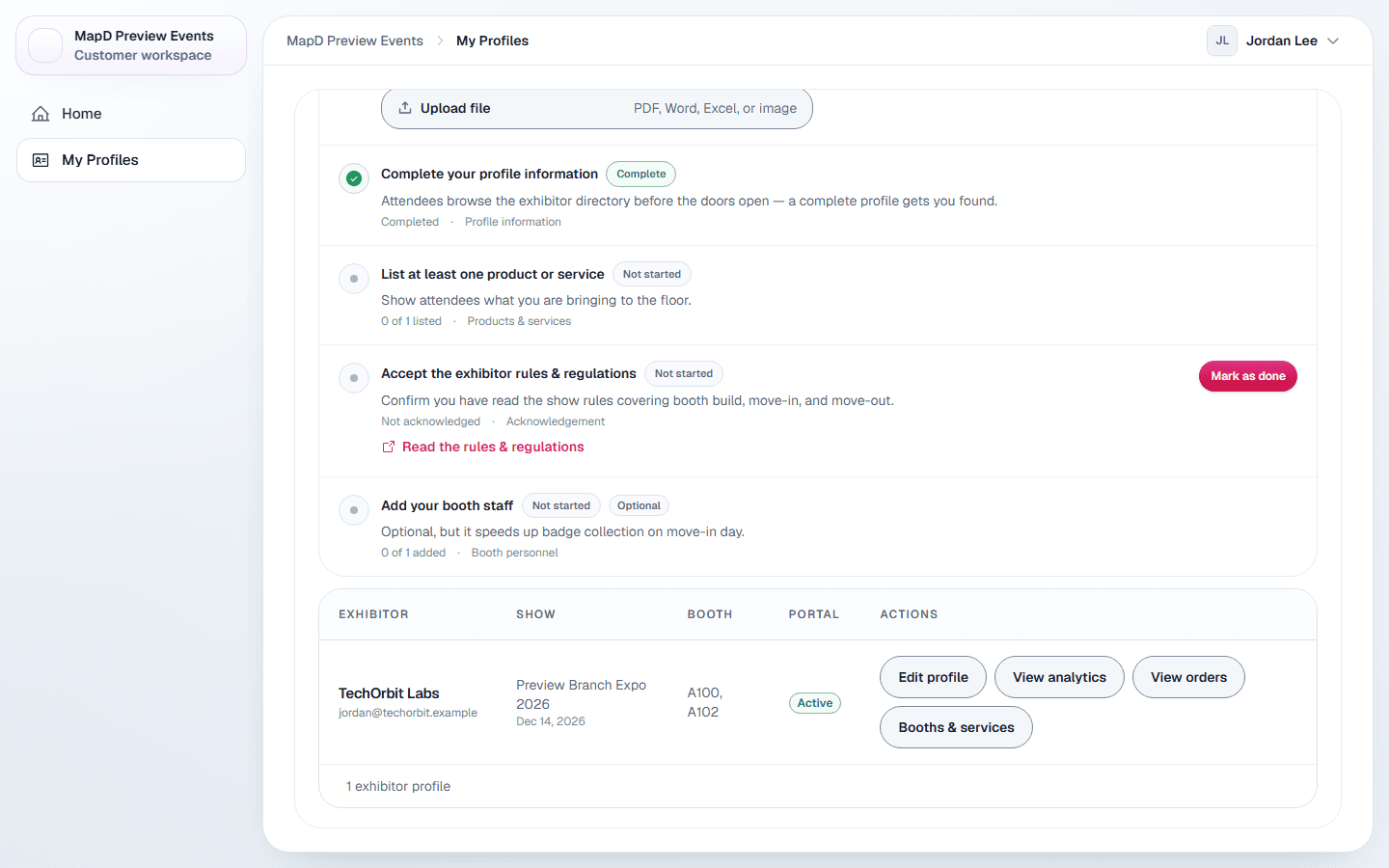The width and height of the screenshot is (1389, 868).
Task: Toggle the product or service step circle
Action: (354, 279)
